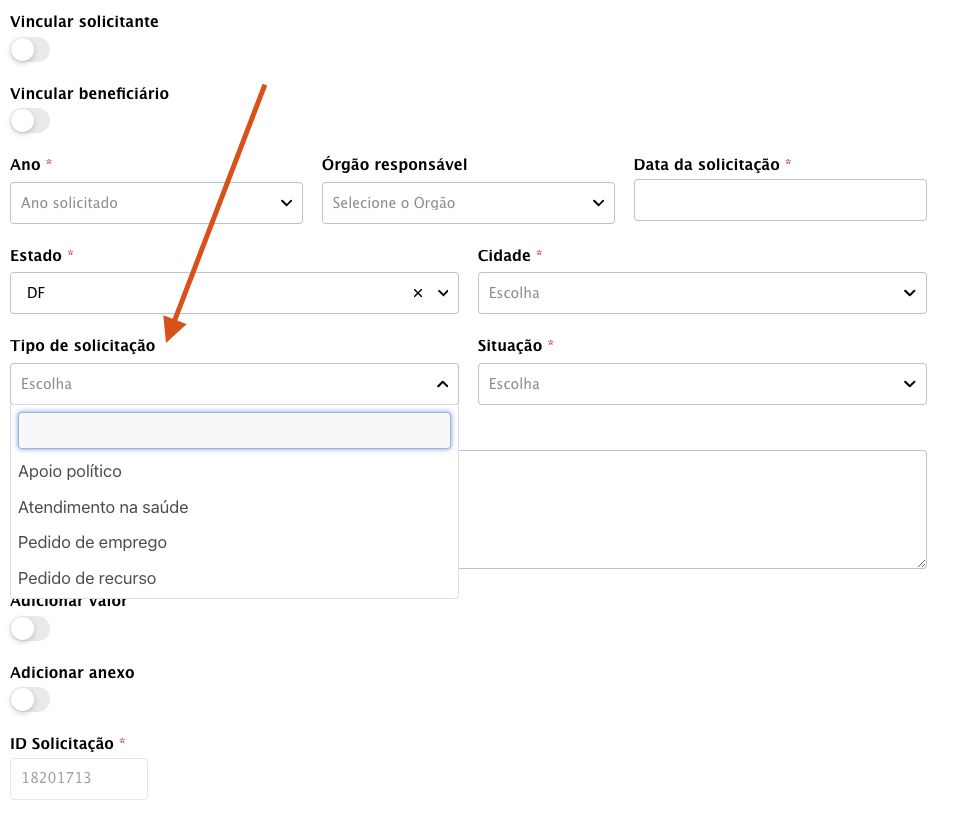Collapse the Tipo de solicitação dropdown arrow

(442, 384)
